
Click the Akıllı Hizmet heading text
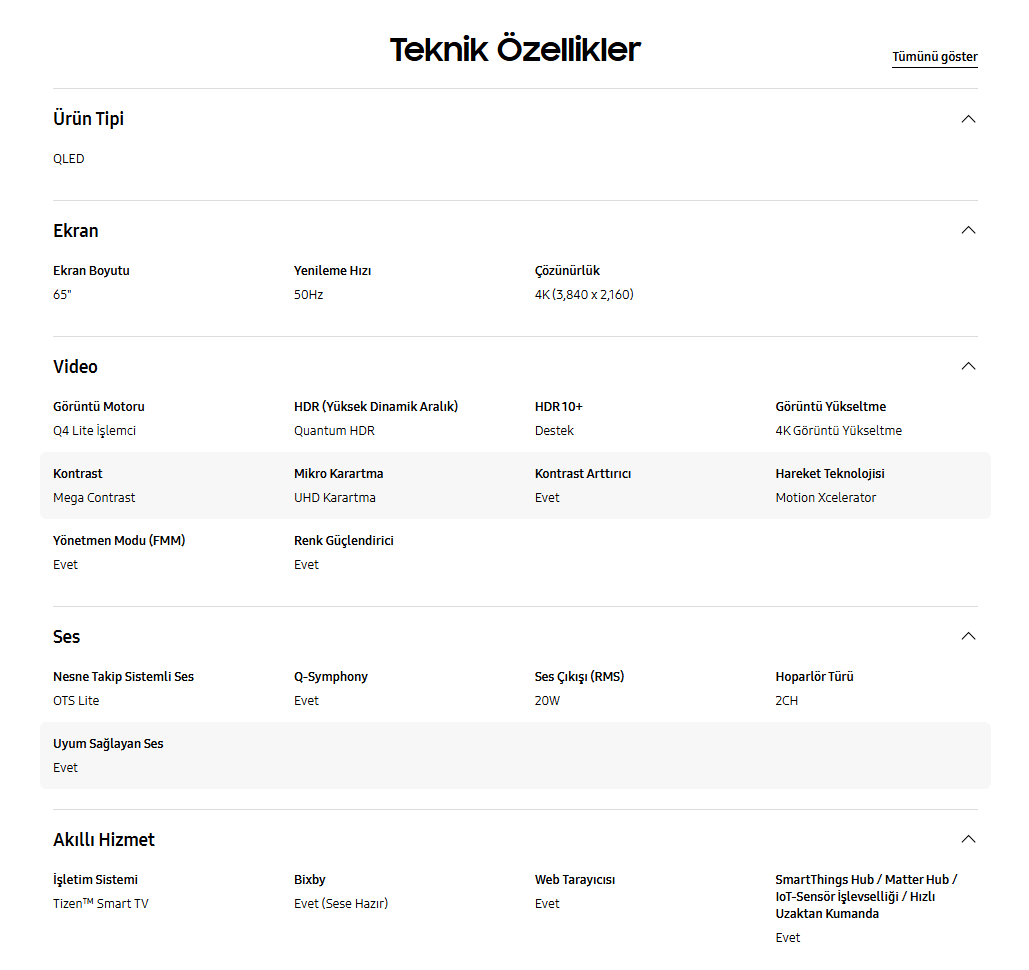(104, 840)
